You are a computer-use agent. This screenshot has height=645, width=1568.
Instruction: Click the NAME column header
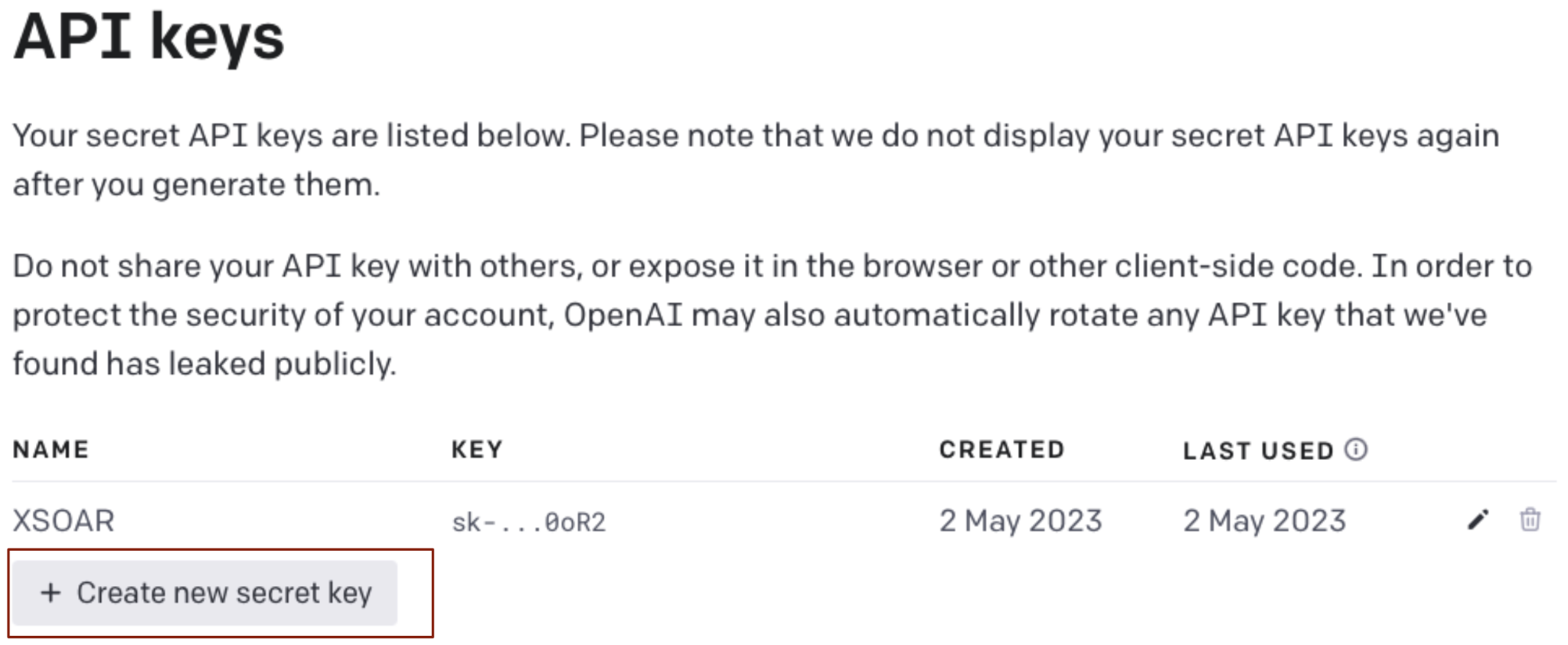(x=51, y=449)
